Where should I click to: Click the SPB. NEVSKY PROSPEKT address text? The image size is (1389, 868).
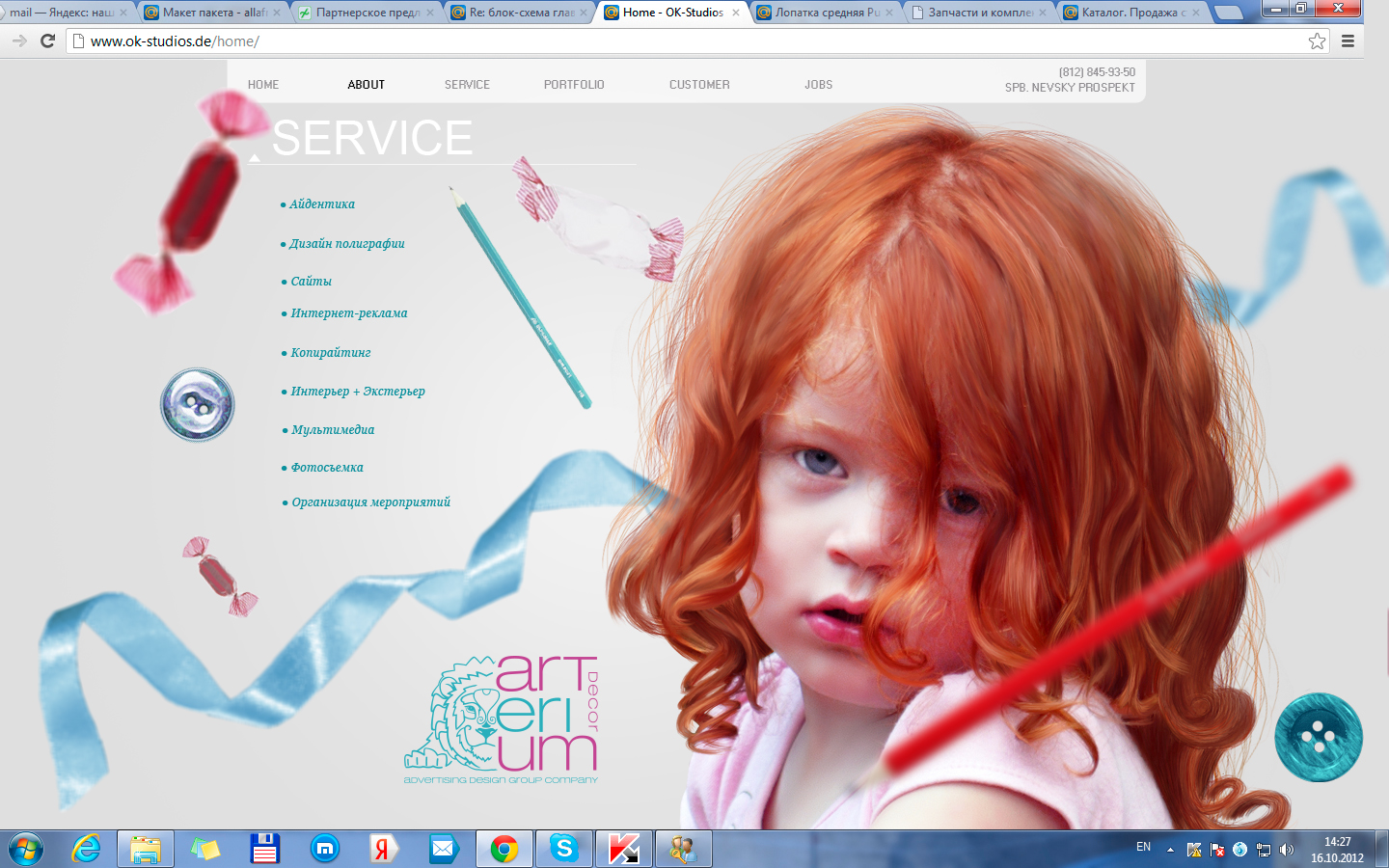1070,88
